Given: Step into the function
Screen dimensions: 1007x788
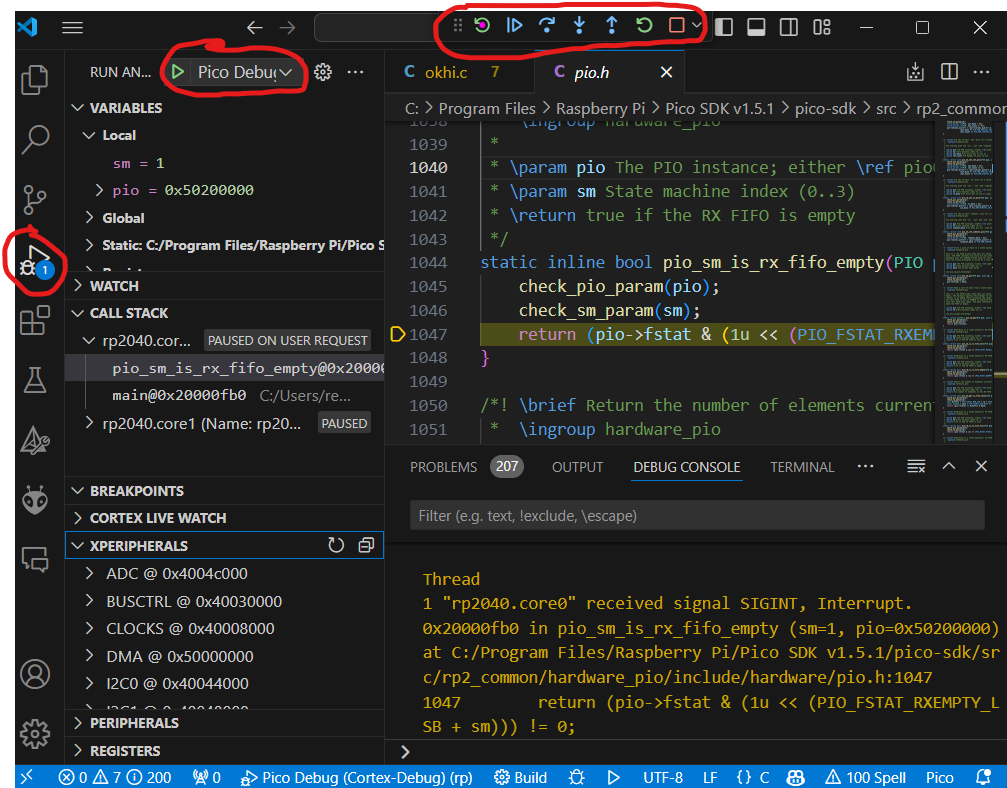Looking at the screenshot, I should point(579,26).
